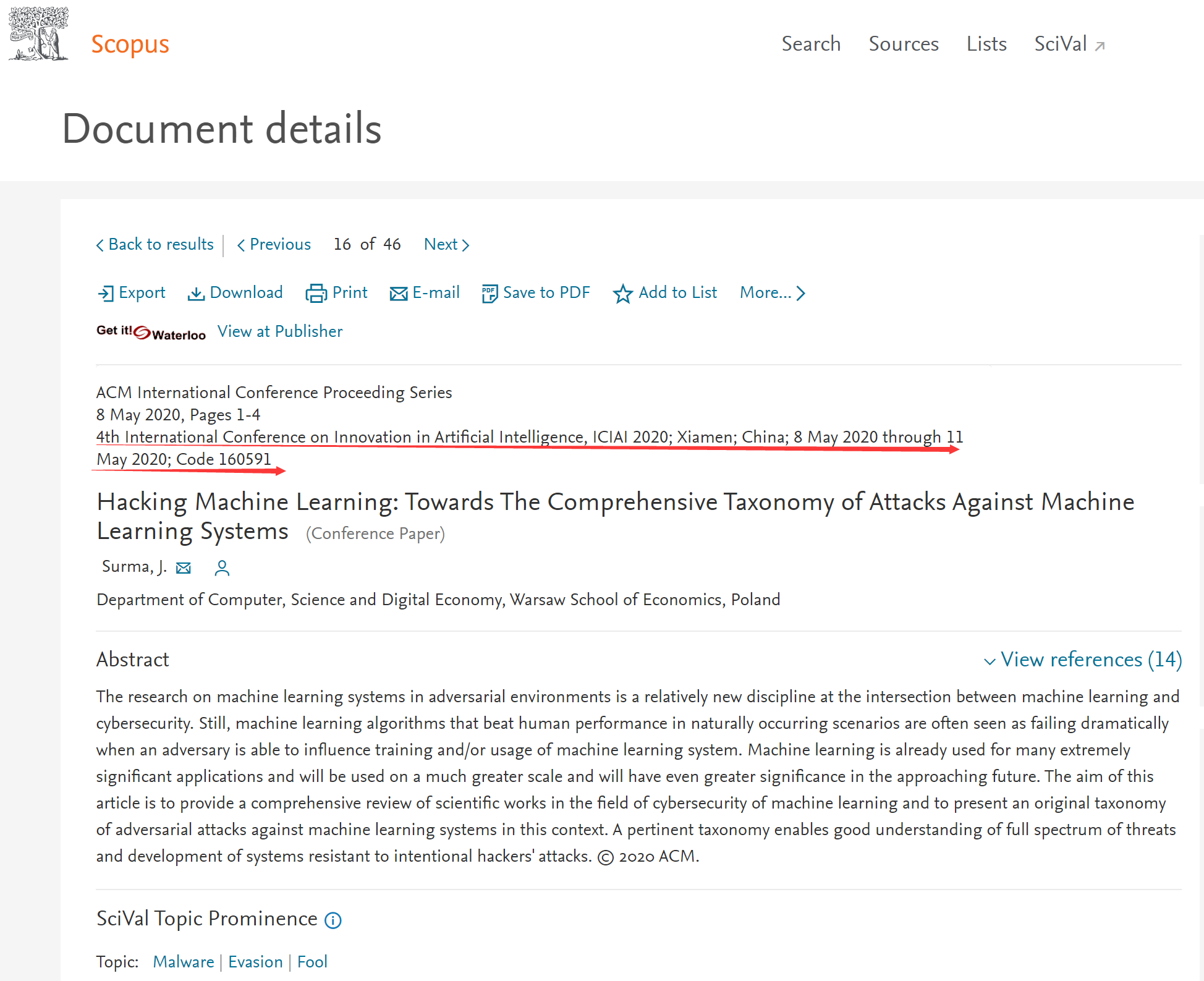Click the Add to List star icon
The width and height of the screenshot is (1204, 981).
click(622, 294)
